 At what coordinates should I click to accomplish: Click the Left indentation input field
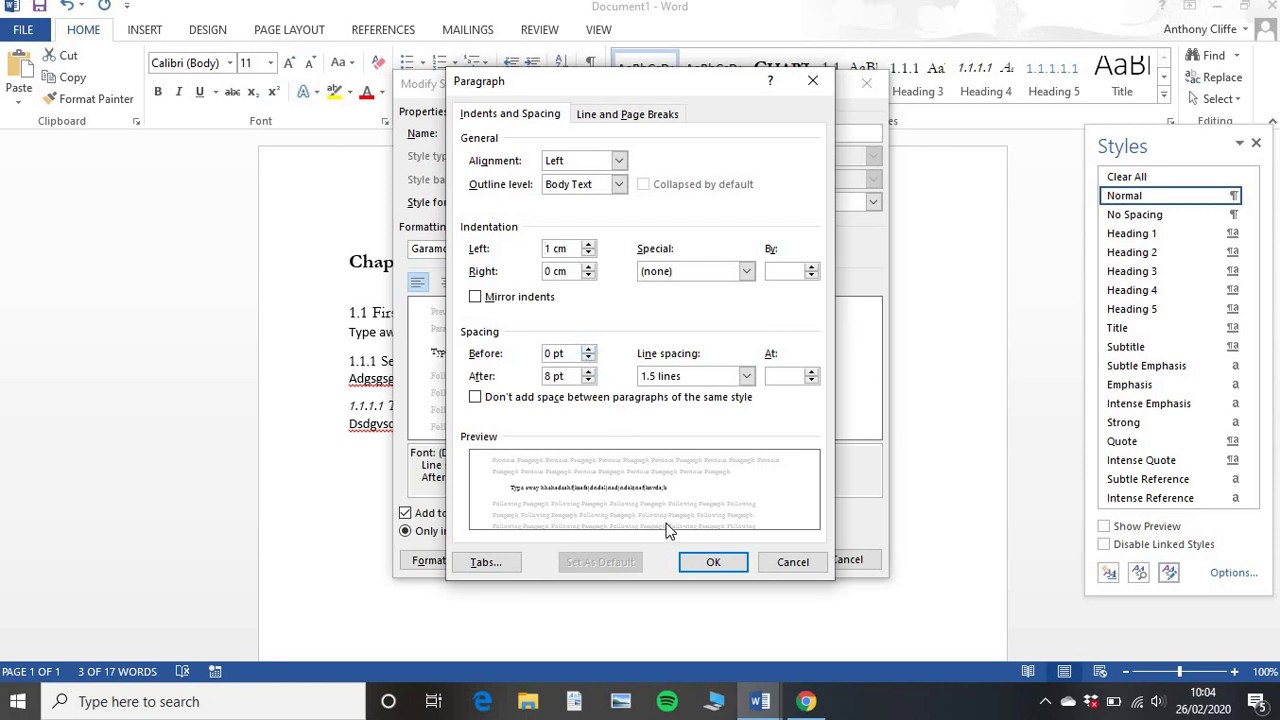pyautogui.click(x=561, y=249)
